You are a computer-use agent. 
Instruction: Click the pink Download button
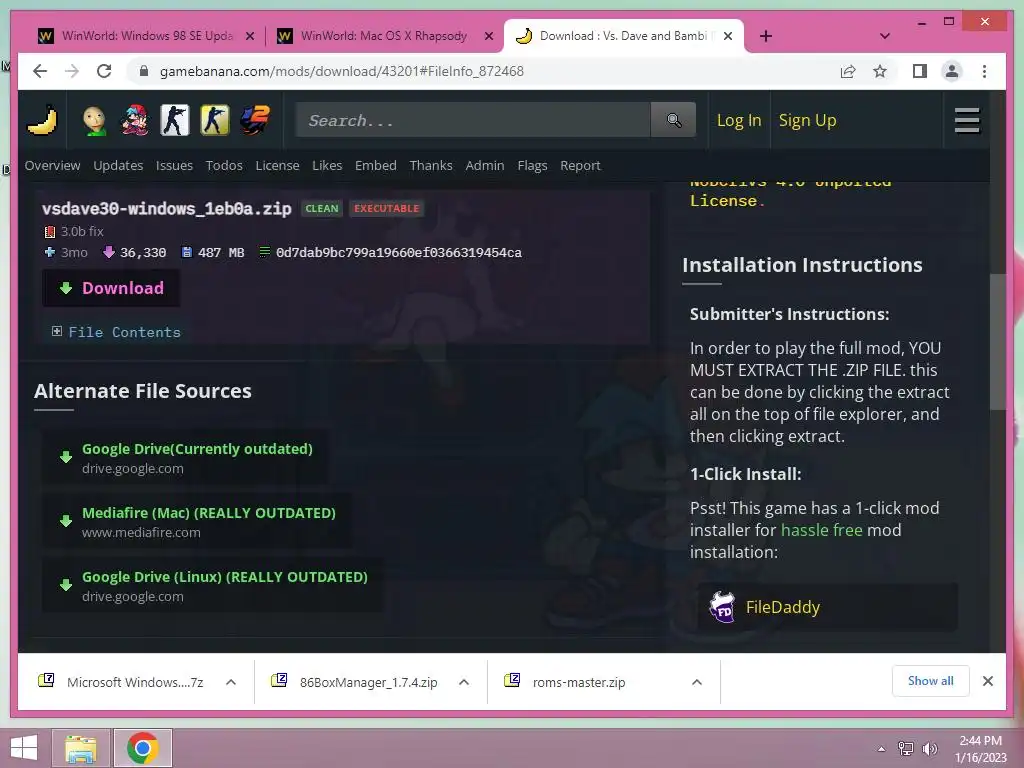point(111,288)
